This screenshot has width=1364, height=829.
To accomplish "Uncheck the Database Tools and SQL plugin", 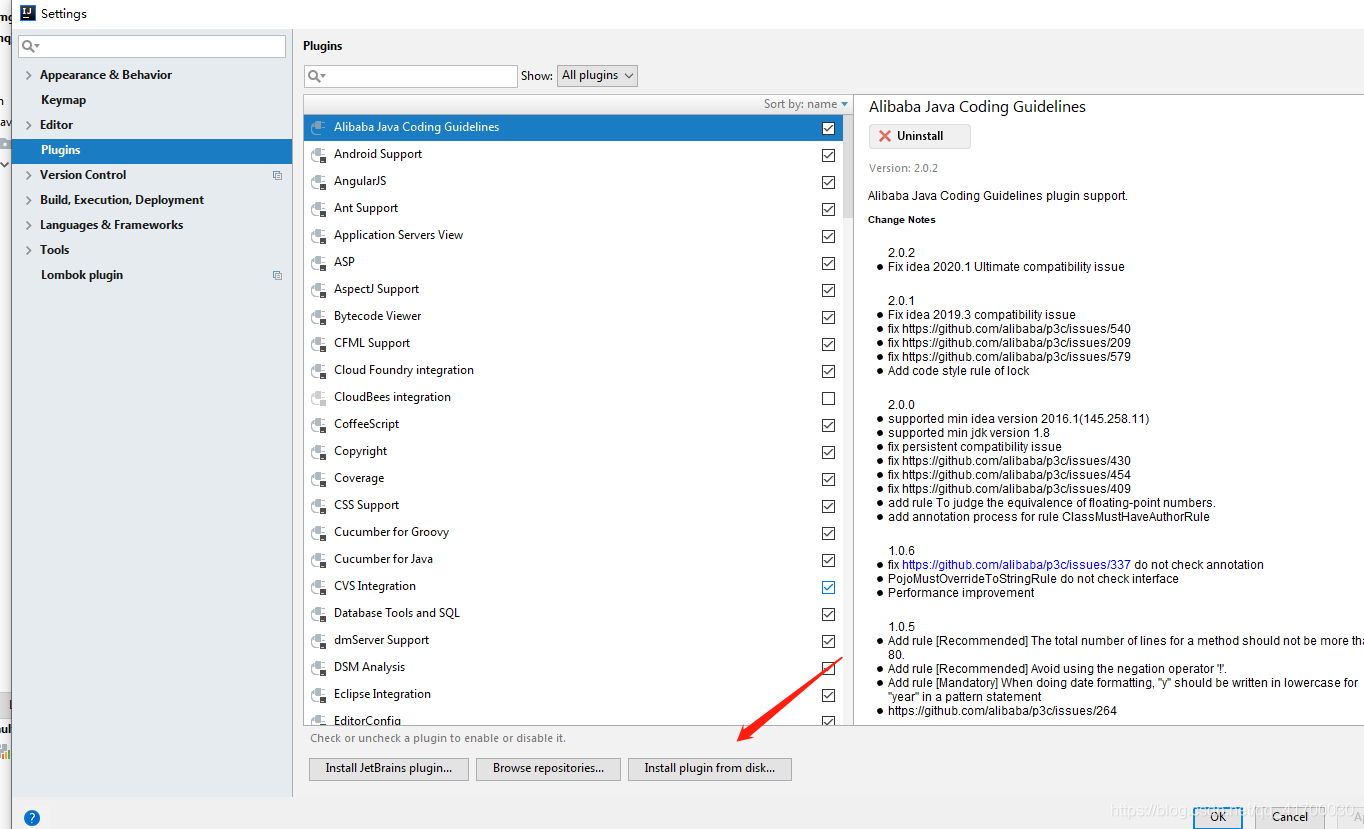I will (828, 614).
